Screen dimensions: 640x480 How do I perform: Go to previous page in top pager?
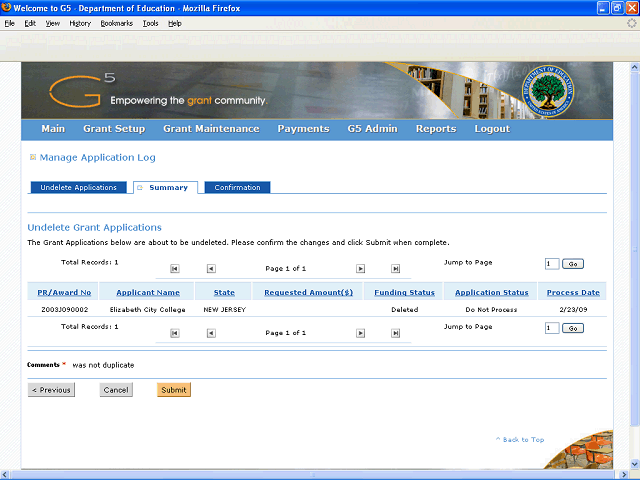click(x=211, y=269)
